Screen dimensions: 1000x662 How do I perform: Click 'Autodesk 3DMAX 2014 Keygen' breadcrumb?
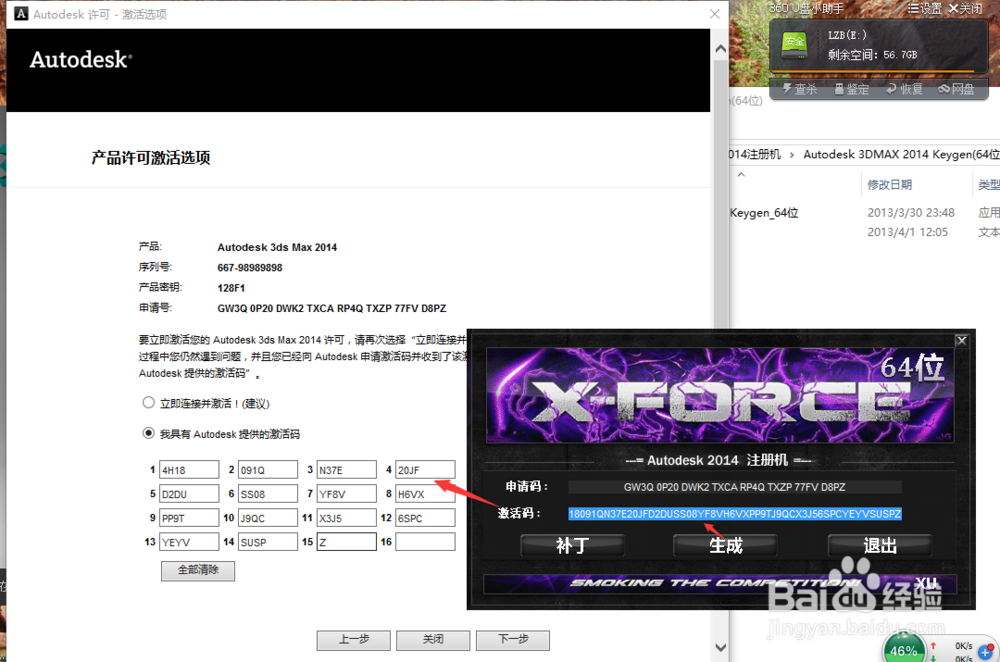[x=901, y=154]
